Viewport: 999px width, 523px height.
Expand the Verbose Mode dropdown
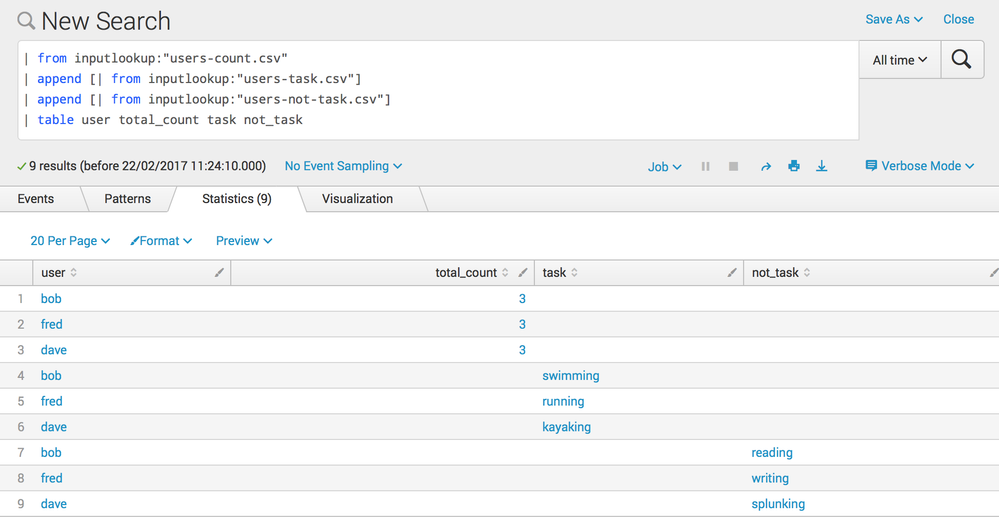pyautogui.click(x=919, y=166)
